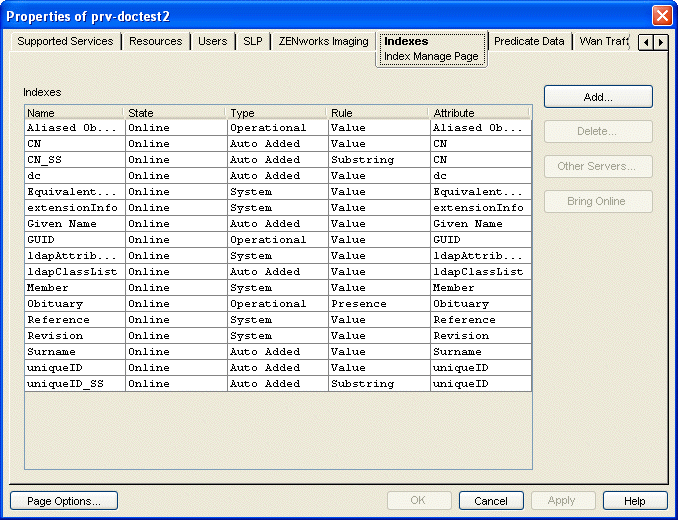Select the Obituary index row

pyautogui.click(x=74, y=304)
